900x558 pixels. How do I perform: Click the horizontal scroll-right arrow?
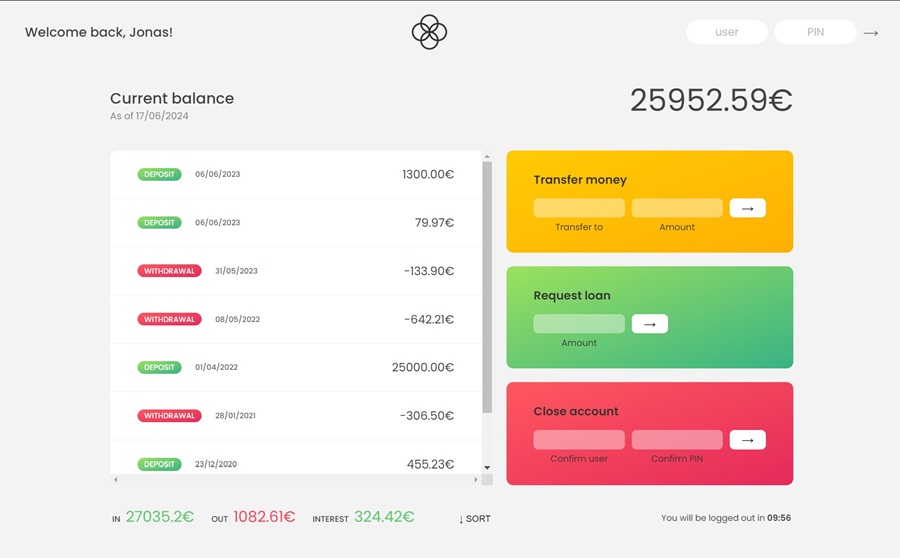(476, 479)
